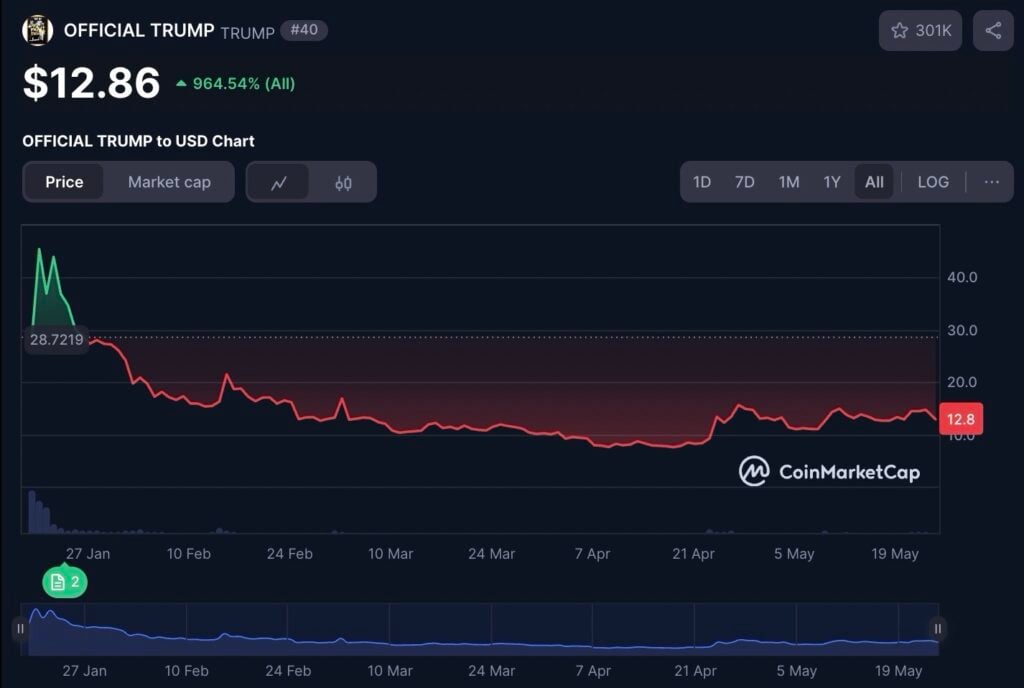Set chart range to All
The height and width of the screenshot is (688, 1024).
tap(874, 182)
